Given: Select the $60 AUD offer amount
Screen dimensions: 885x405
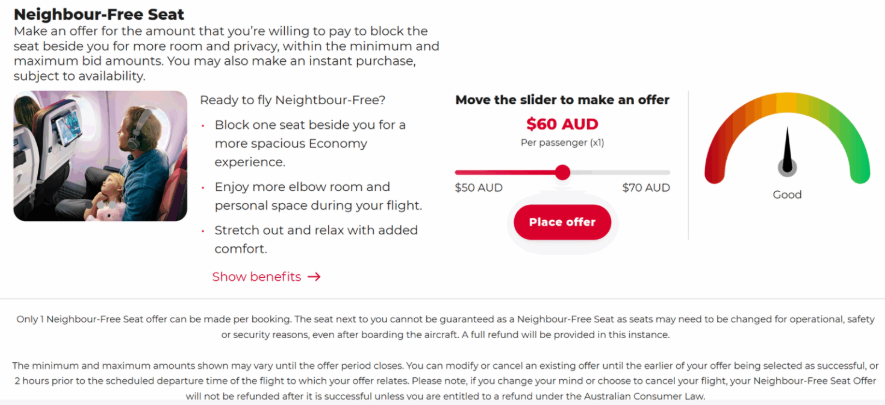Looking at the screenshot, I should click(562, 125).
